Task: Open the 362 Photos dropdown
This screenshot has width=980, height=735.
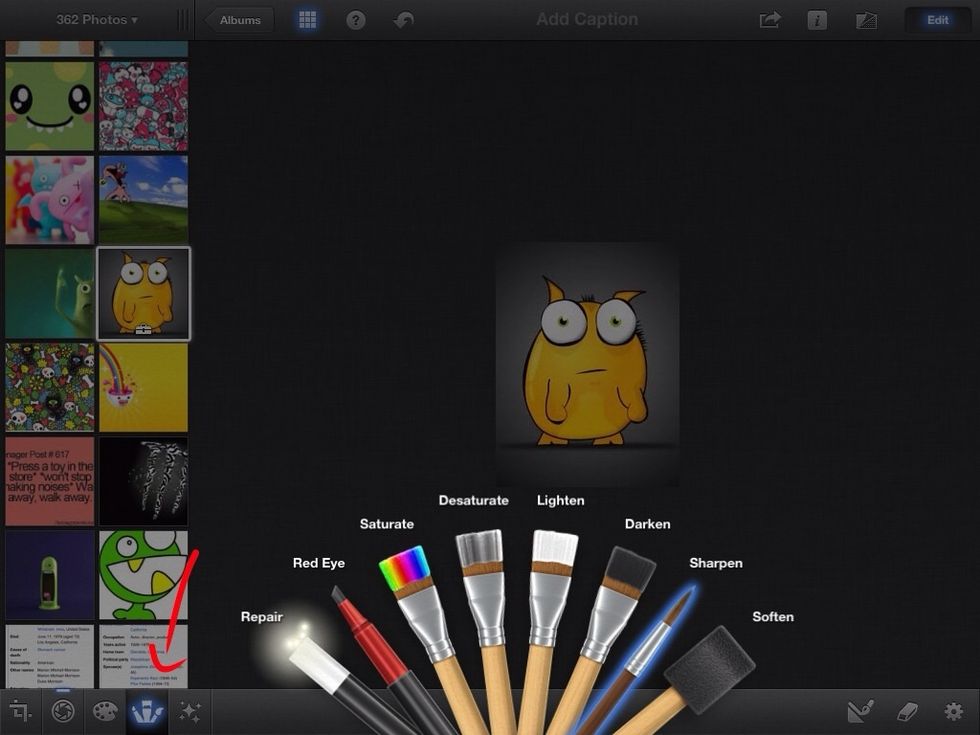Action: (97, 20)
